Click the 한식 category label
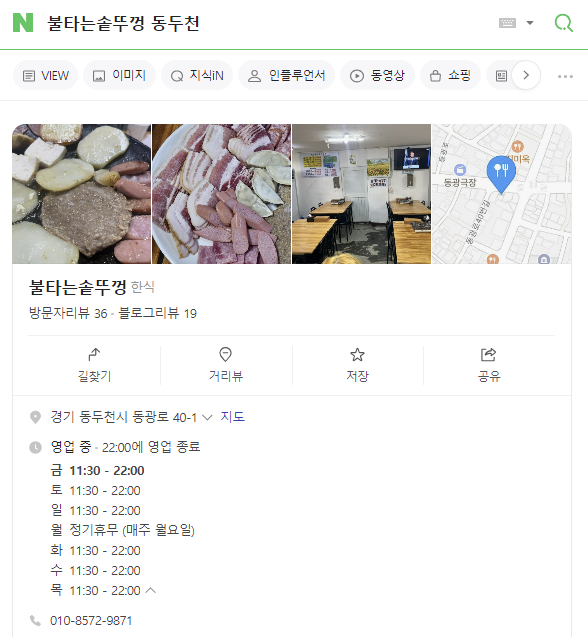The image size is (588, 637). point(143,287)
